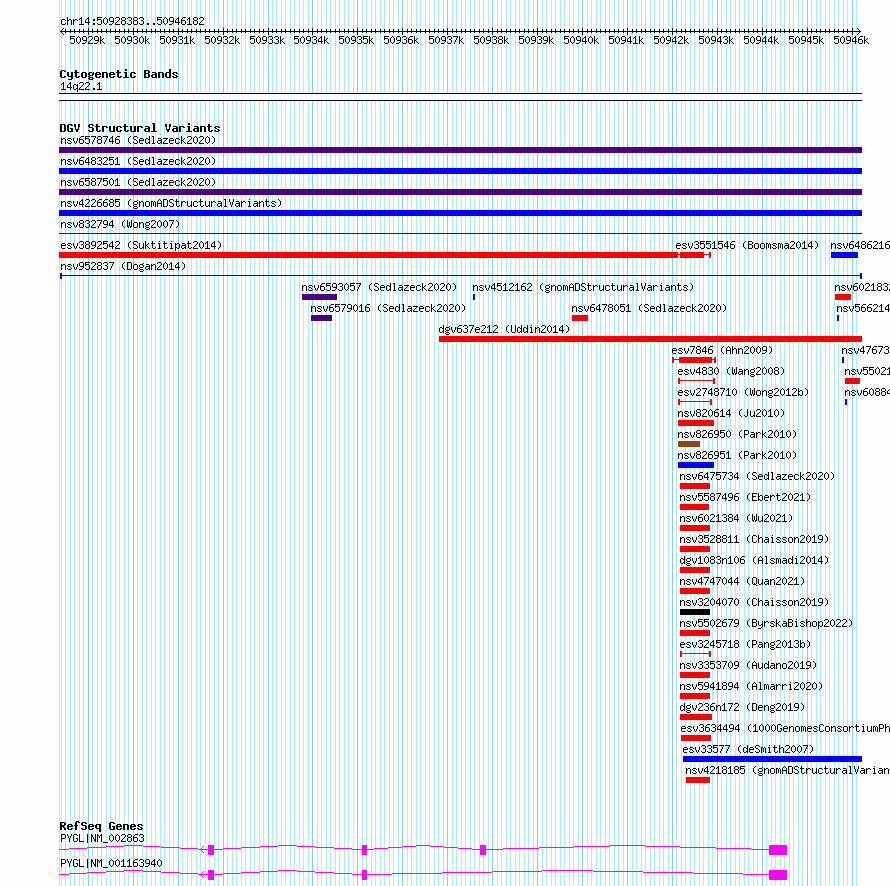Select nsv3353709 (Audano2019) label
Screen dimensions: 890x886
(748, 665)
